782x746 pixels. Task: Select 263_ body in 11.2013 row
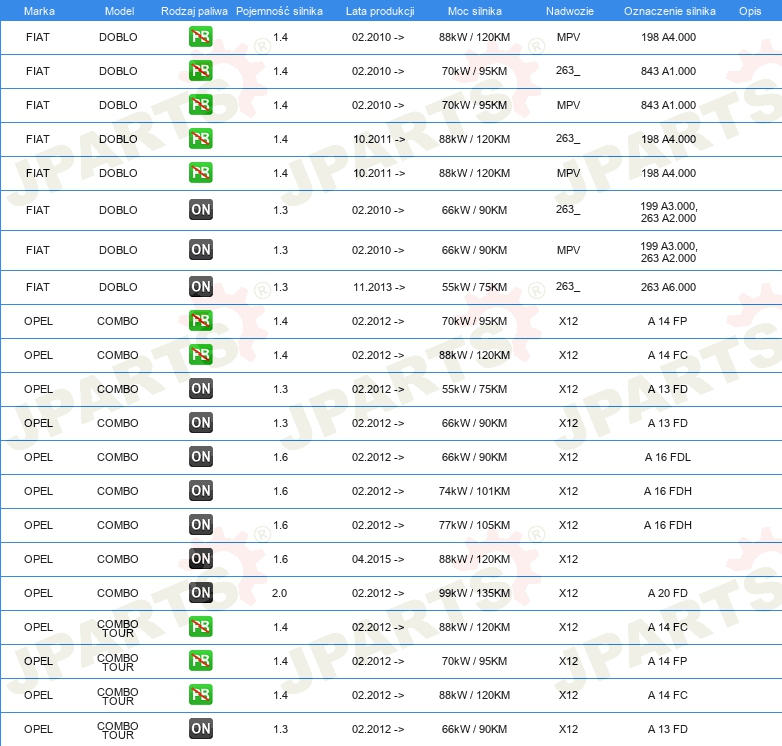[568, 286]
